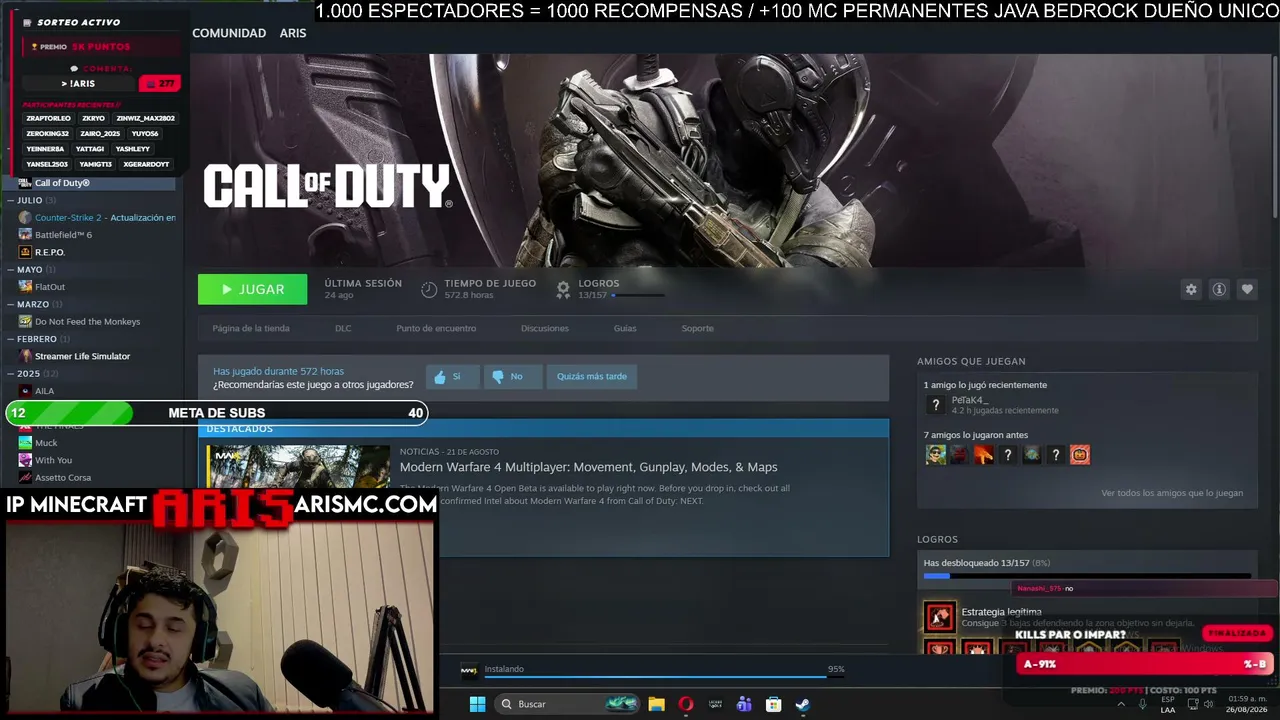Open the game info icon

[1219, 289]
